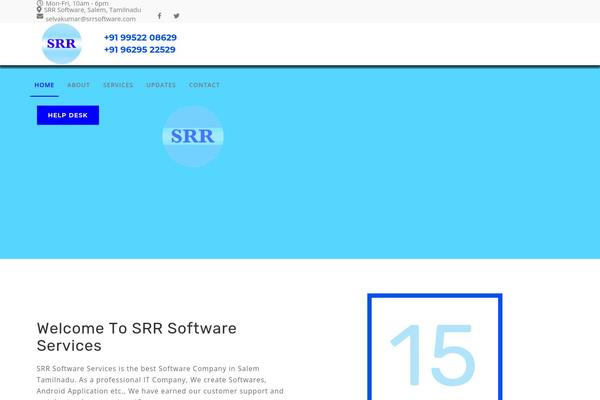600x400 pixels.
Task: Open the Services menu item
Action: pos(118,85)
